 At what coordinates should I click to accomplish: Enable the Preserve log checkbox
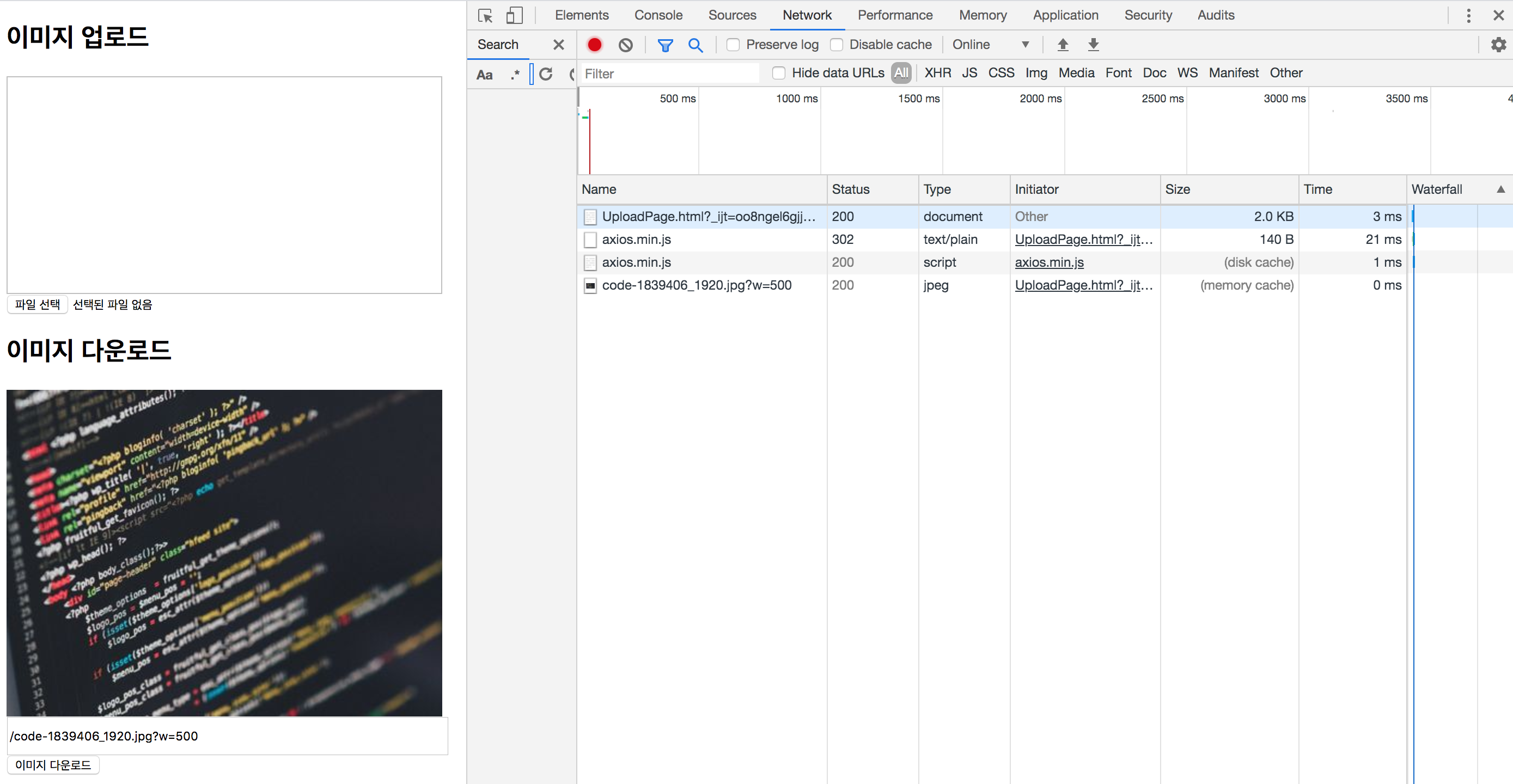click(x=733, y=45)
